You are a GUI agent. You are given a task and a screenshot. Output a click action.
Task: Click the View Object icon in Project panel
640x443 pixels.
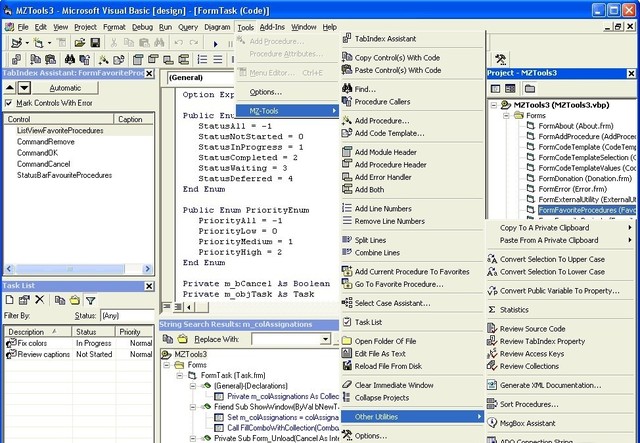coord(510,89)
